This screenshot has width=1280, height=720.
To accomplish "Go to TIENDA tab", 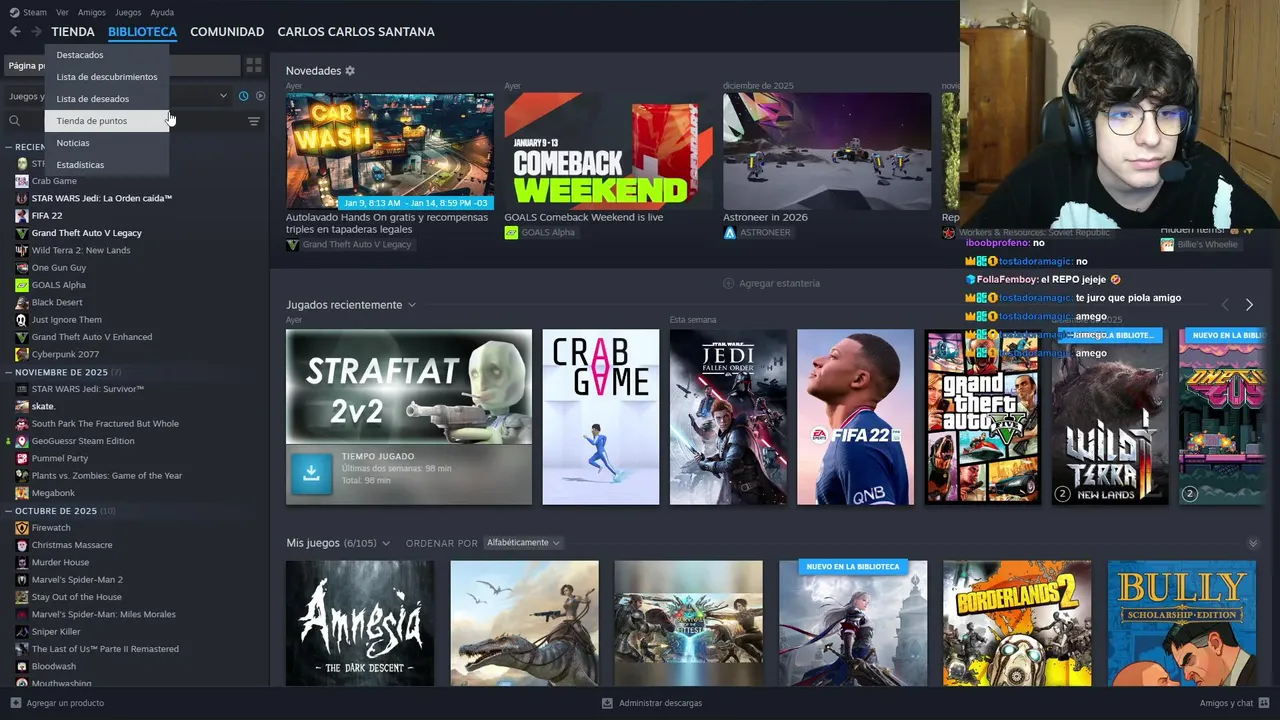I will [73, 32].
